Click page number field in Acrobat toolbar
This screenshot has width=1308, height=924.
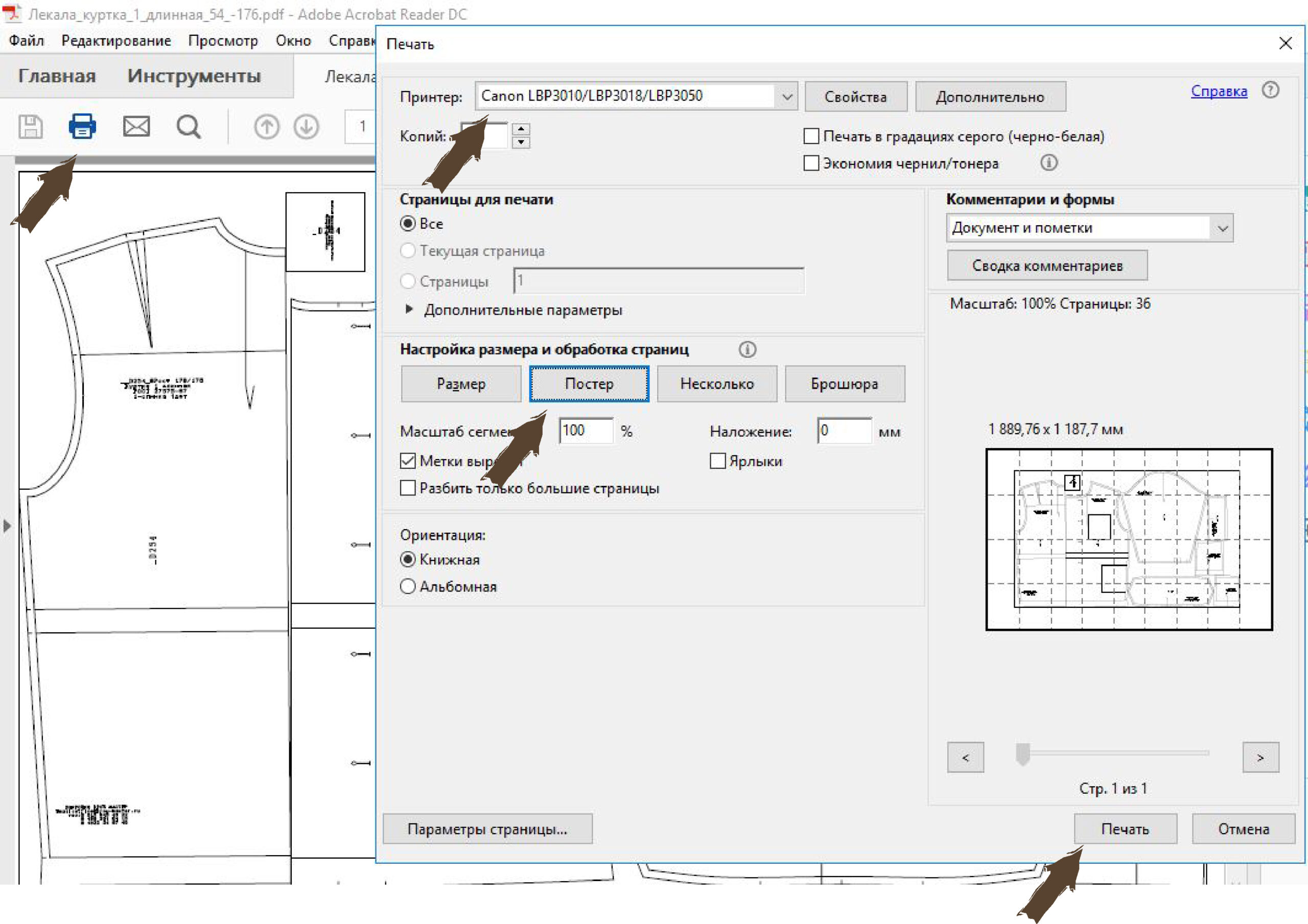[x=361, y=127]
